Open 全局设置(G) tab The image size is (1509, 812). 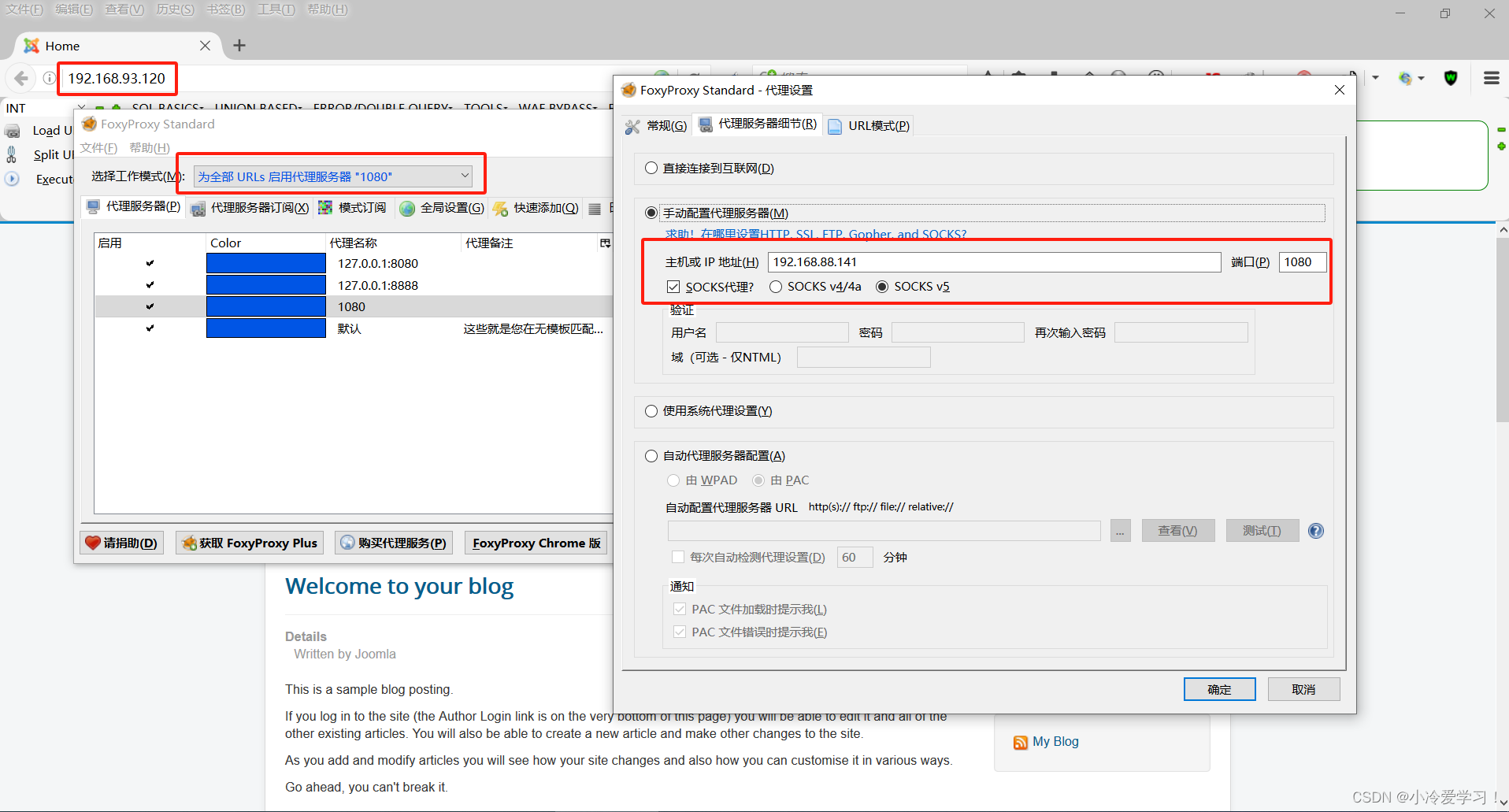pos(442,208)
